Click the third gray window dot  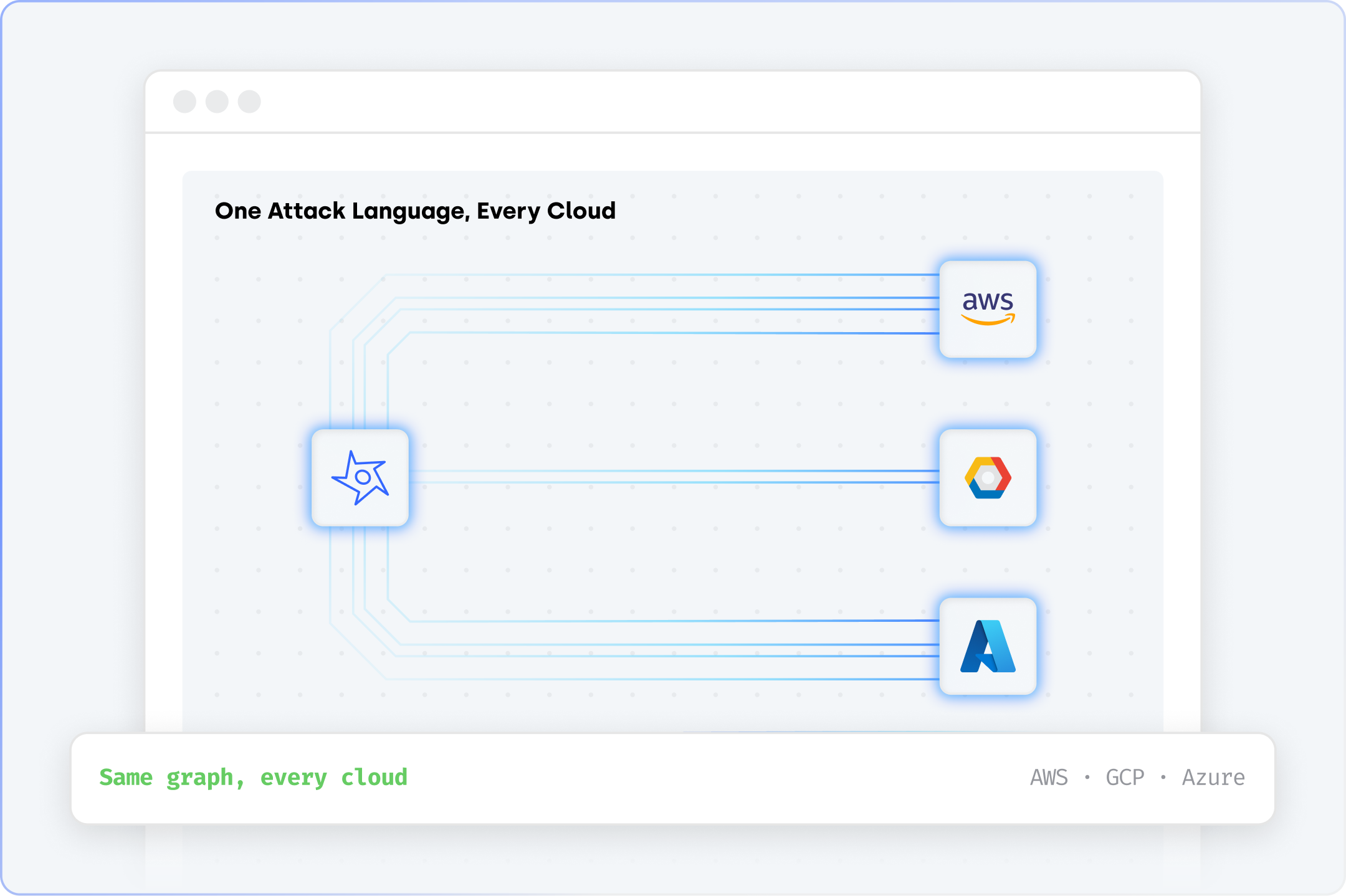[249, 102]
